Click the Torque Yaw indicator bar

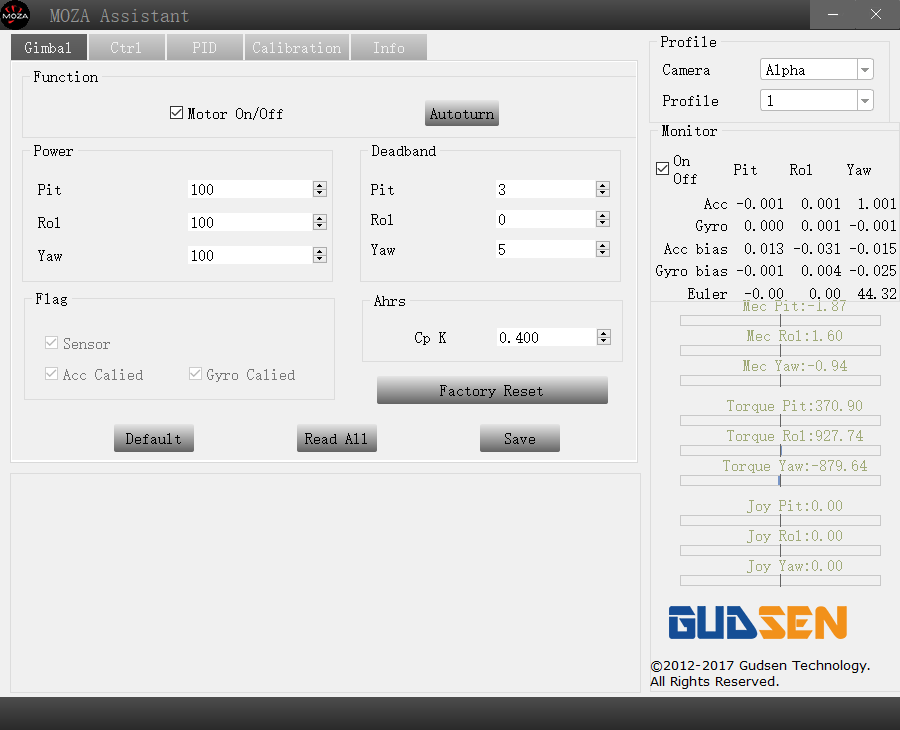coord(780,481)
